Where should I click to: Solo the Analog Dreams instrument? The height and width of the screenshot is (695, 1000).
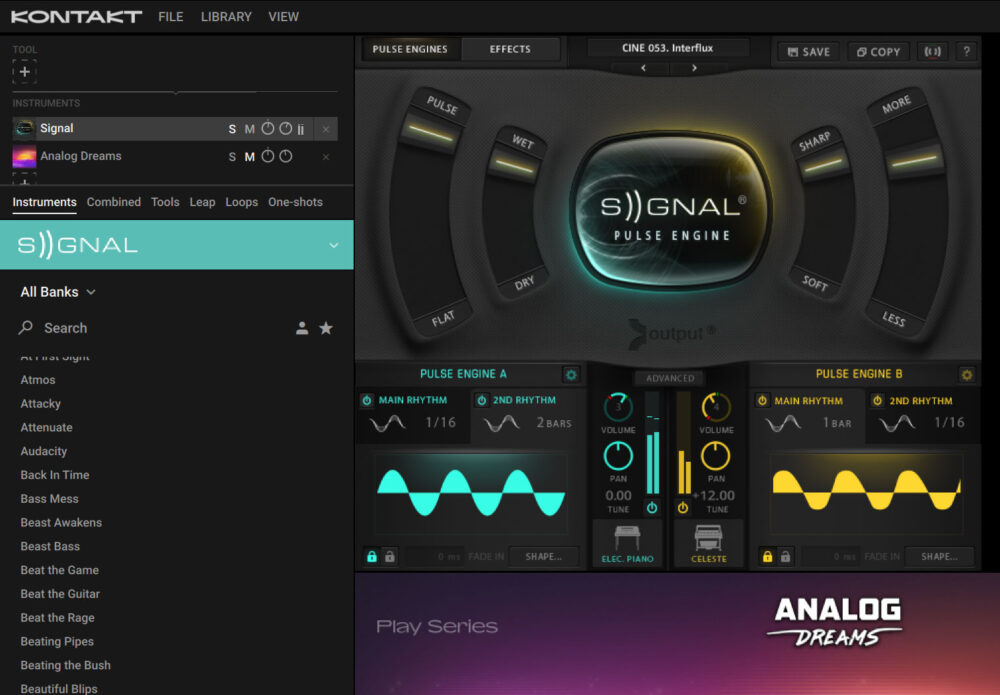pyautogui.click(x=232, y=157)
